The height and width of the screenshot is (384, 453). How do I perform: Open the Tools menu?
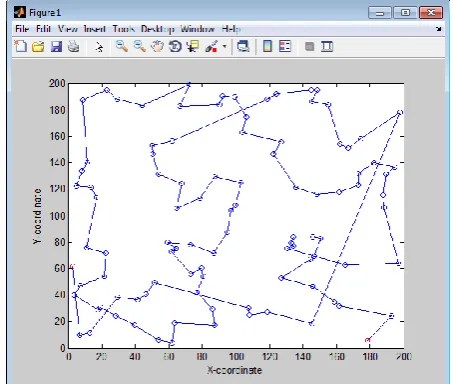click(x=124, y=29)
